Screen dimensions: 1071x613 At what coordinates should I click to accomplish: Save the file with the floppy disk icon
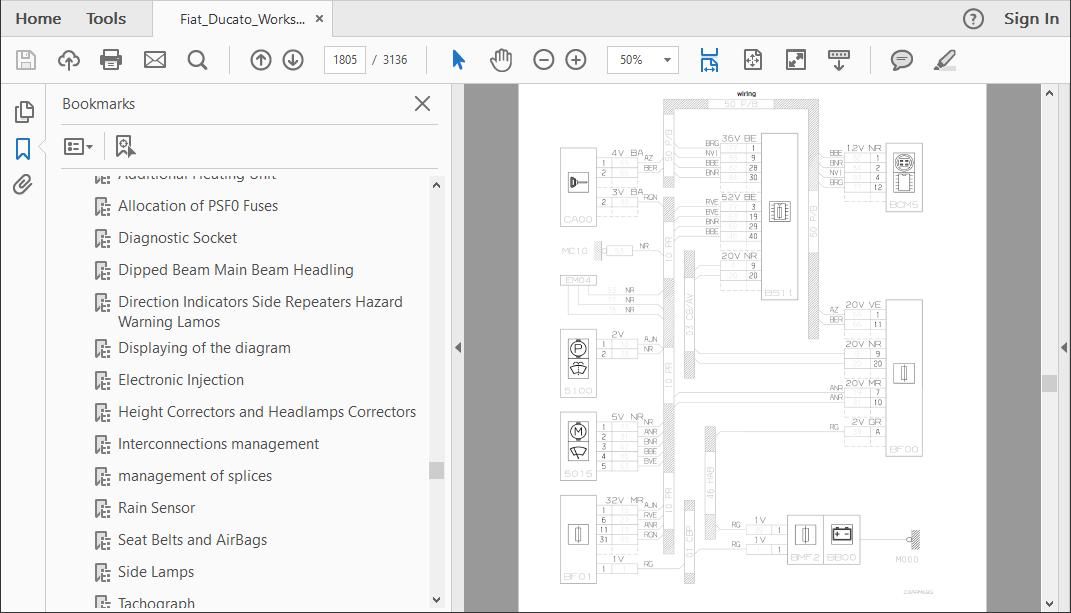26,60
